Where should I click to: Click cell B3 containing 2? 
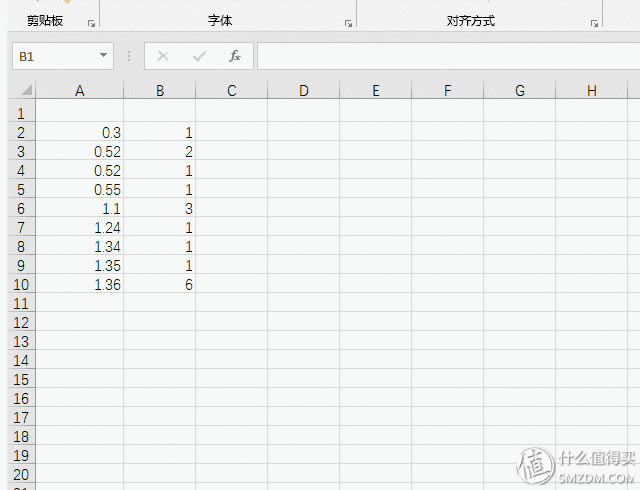click(160, 151)
